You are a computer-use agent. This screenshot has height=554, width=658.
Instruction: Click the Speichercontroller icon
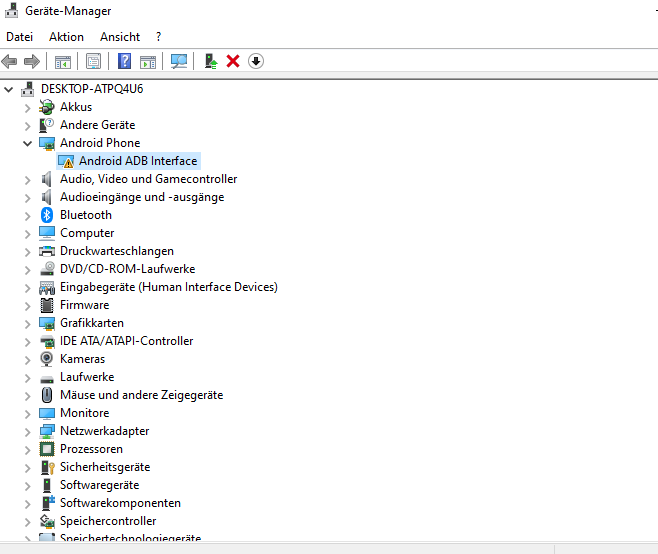[47, 521]
